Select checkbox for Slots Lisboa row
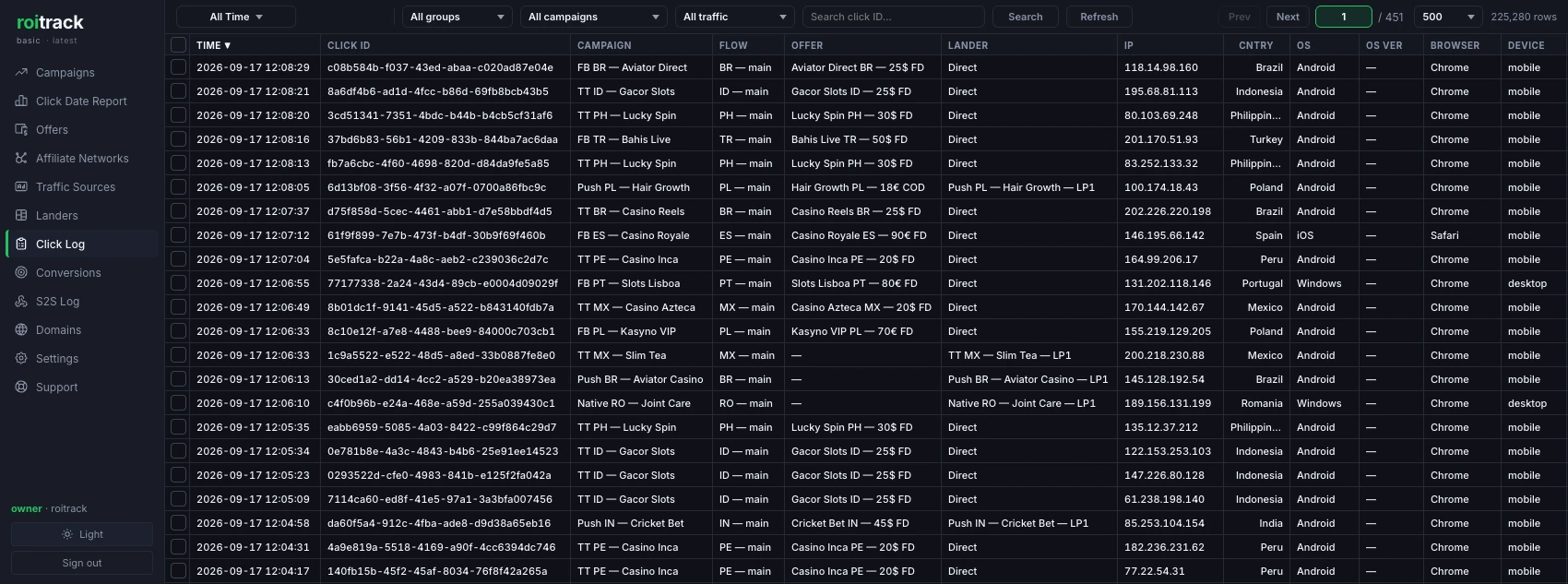 [178, 283]
